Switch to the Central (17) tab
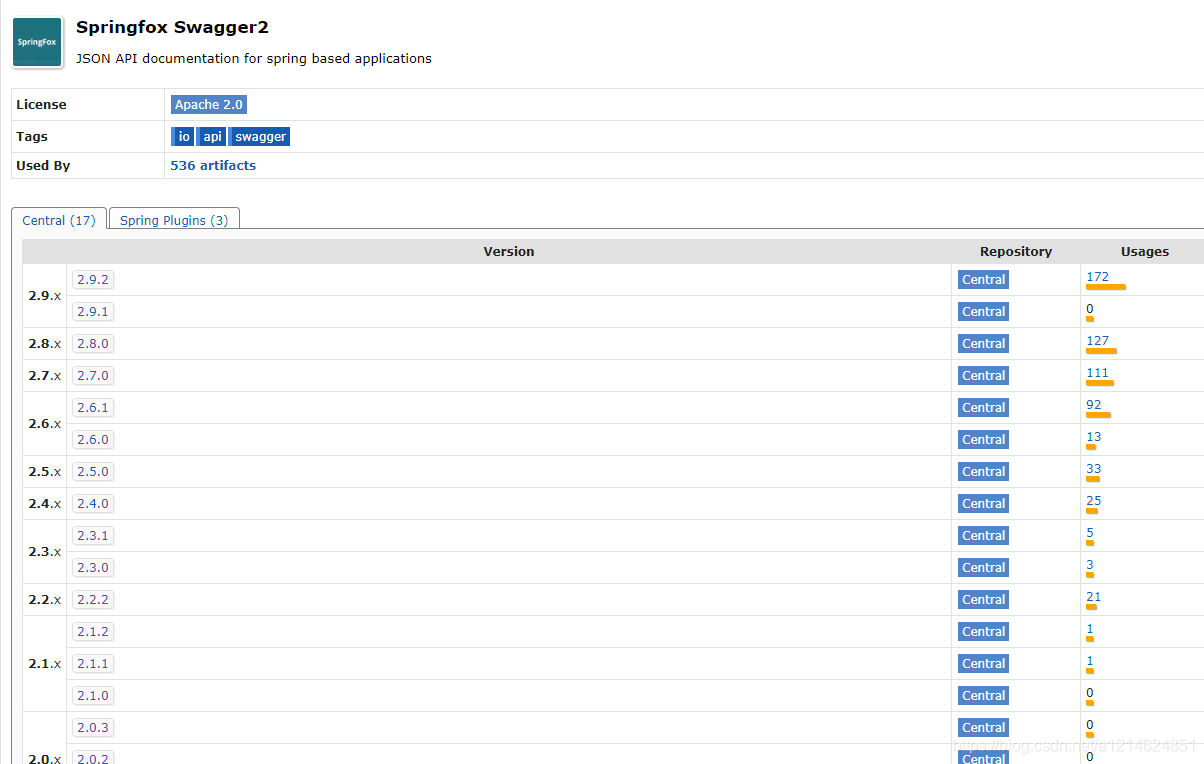Viewport: 1204px width, 764px height. (59, 220)
